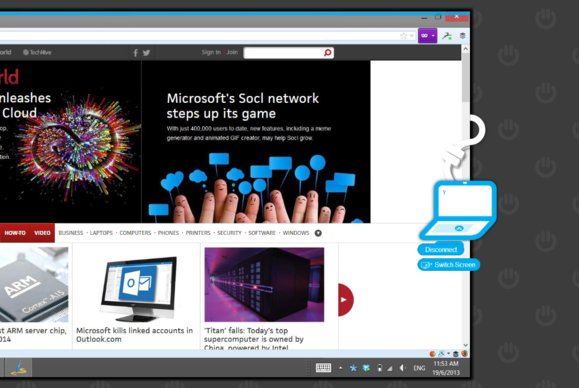Image resolution: width=579 pixels, height=388 pixels.
Task: Click the Bluetooth tray icon
Action: (x=353, y=368)
